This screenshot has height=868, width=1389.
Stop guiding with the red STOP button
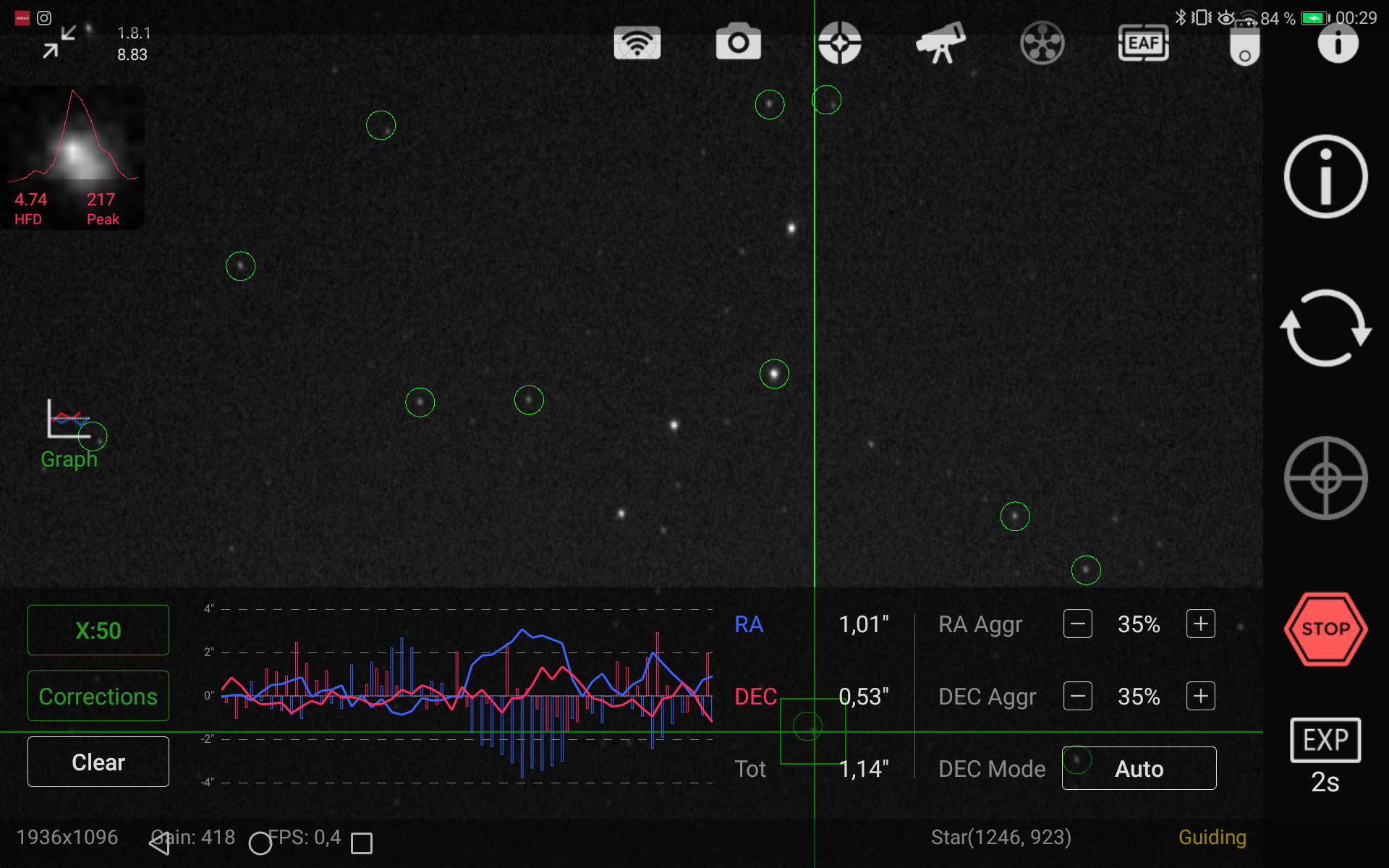point(1325,629)
